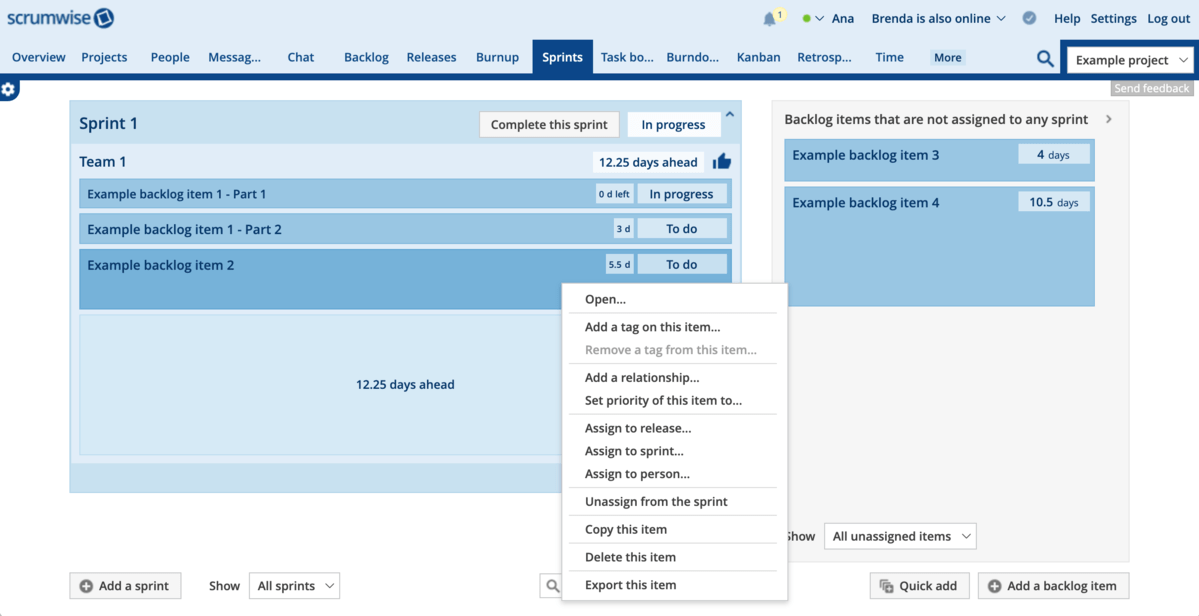Click the search icon below the sprint panel
This screenshot has width=1199, height=616.
point(551,585)
